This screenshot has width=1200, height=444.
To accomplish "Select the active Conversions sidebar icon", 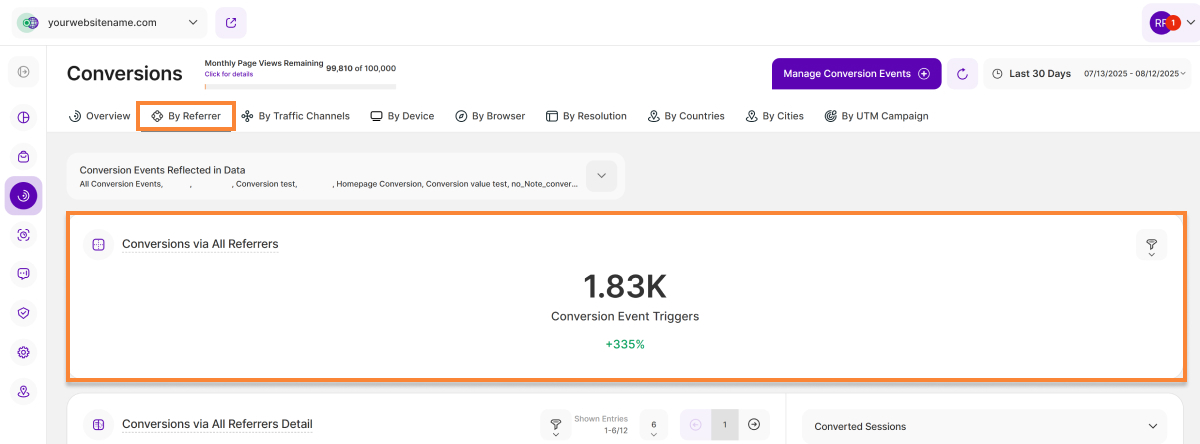I will coord(23,196).
